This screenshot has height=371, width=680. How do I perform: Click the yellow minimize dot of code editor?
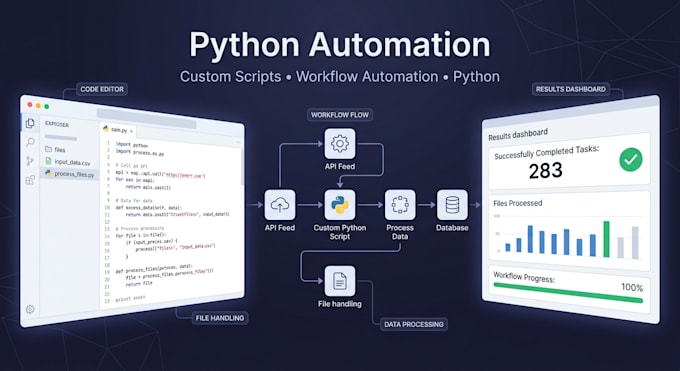pyautogui.click(x=38, y=105)
